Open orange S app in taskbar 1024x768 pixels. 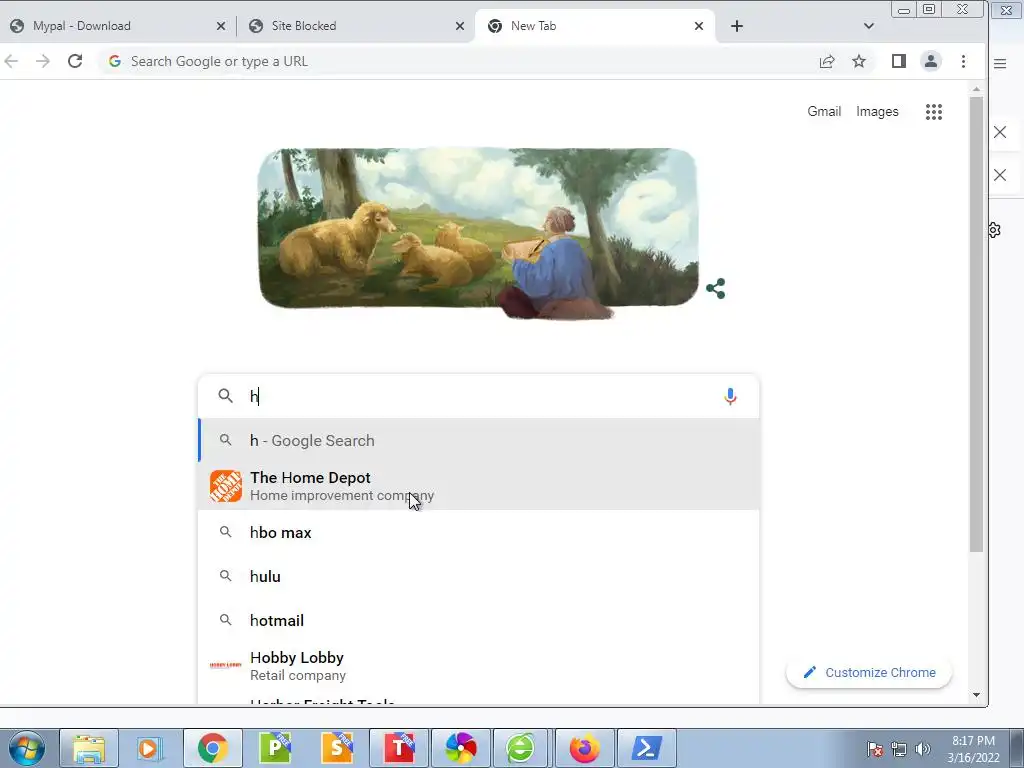pyautogui.click(x=337, y=748)
